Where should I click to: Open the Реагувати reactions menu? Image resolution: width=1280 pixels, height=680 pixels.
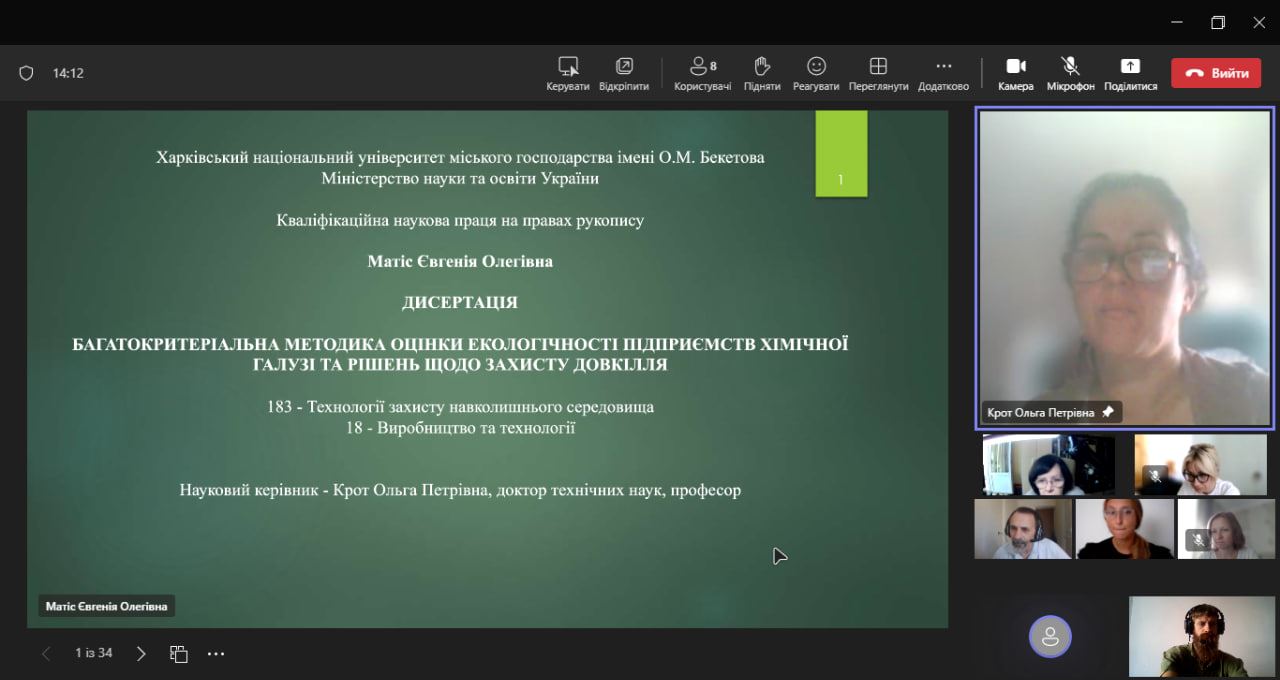pos(816,73)
